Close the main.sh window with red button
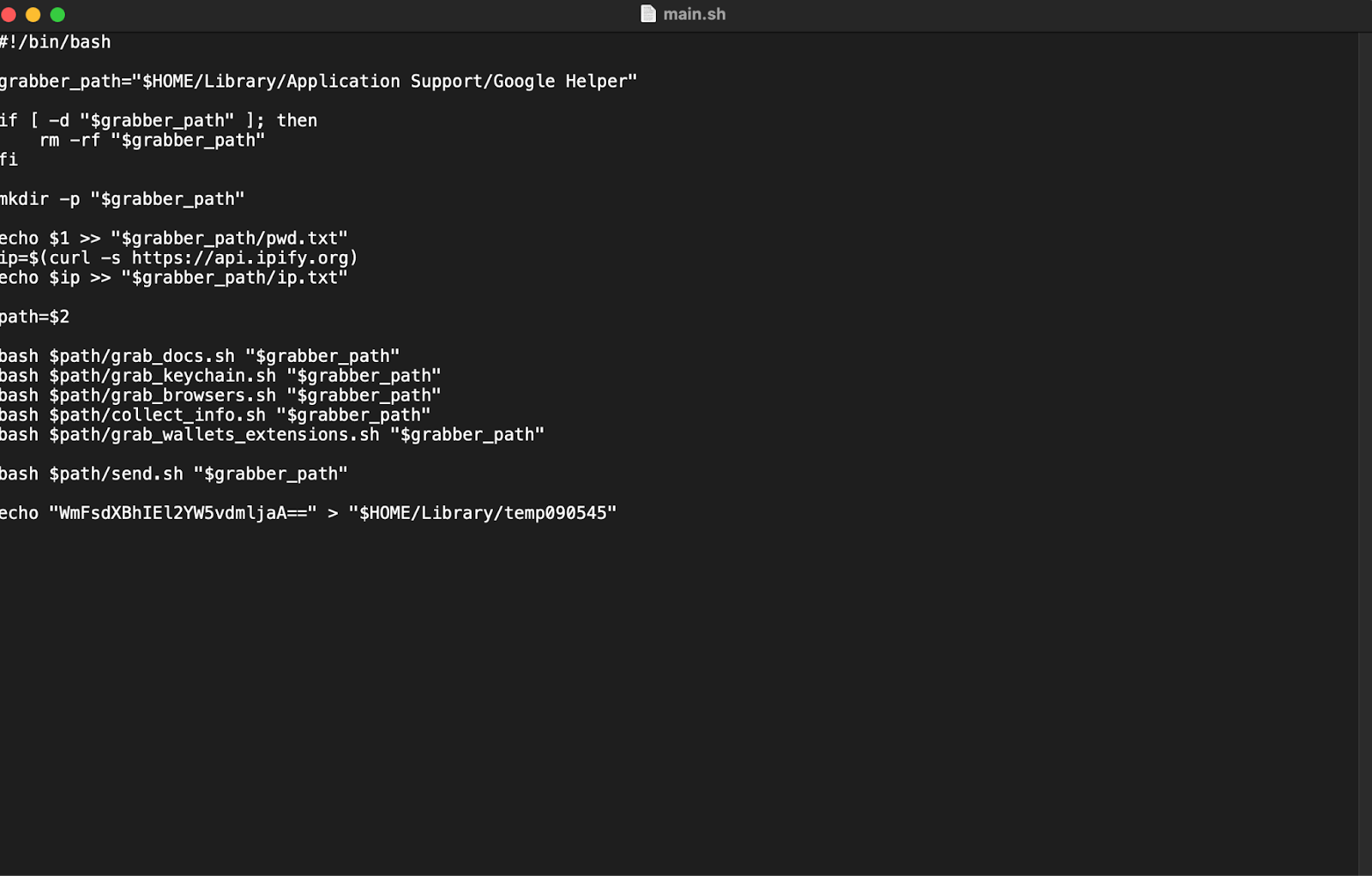 (9, 15)
